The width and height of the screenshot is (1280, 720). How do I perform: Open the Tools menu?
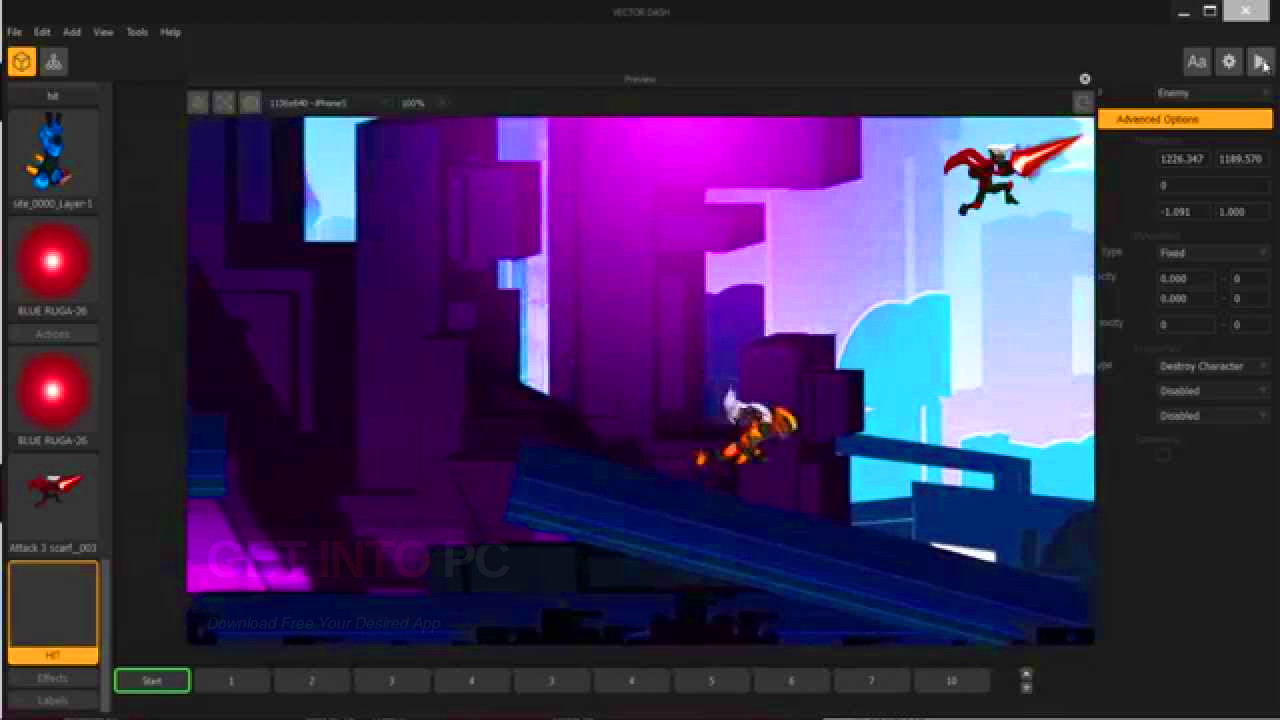[x=137, y=32]
